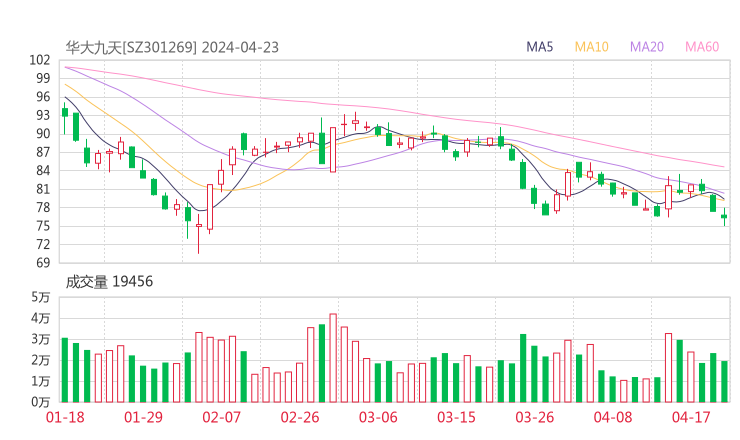Image resolution: width=740 pixels, height=440 pixels.
Task: Select the 2万 volume axis label
Action: 41,360
